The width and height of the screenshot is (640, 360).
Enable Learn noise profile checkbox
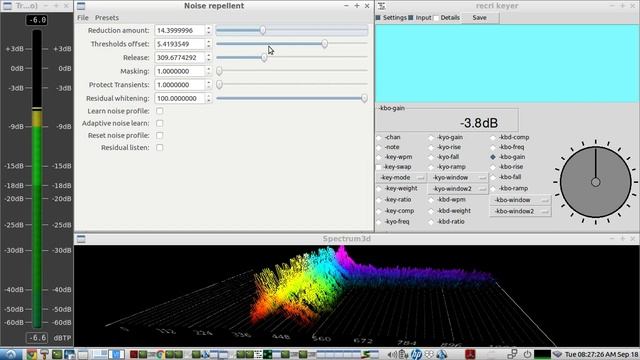tap(160, 111)
